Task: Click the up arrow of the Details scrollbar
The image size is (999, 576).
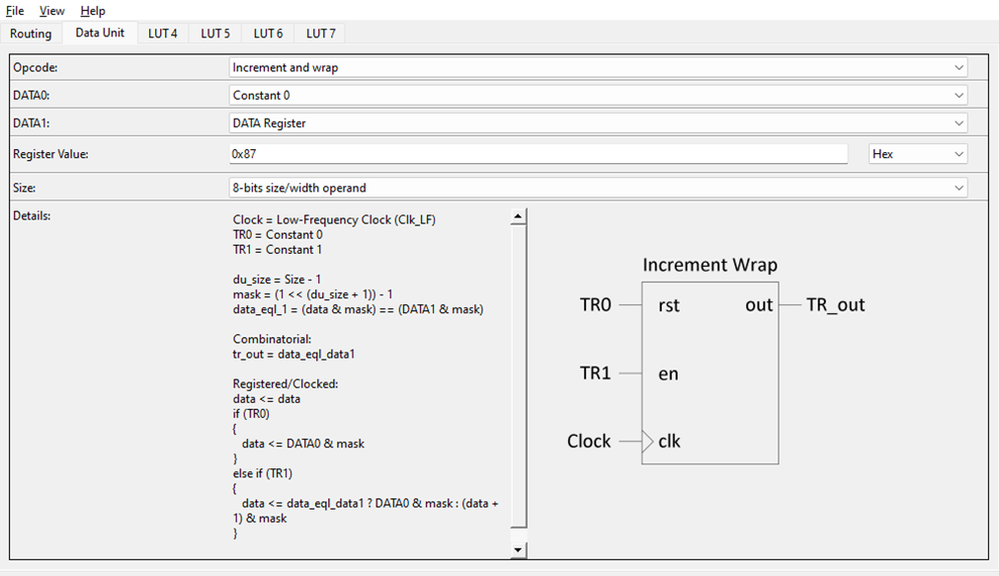Action: tap(517, 214)
